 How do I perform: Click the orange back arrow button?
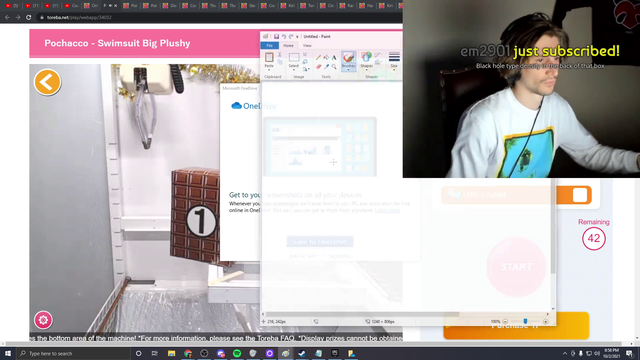(x=47, y=82)
